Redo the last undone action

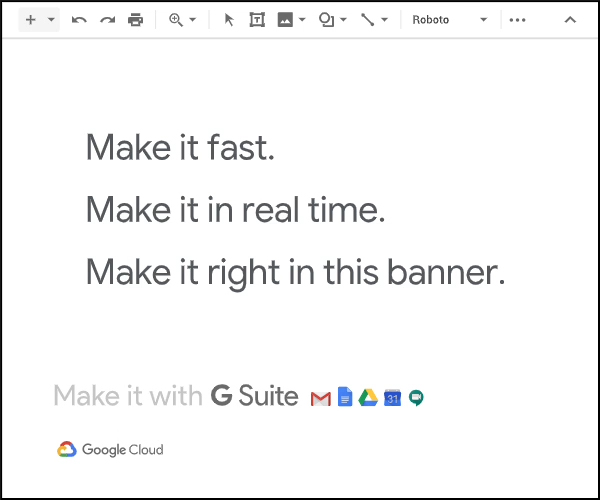click(x=107, y=20)
